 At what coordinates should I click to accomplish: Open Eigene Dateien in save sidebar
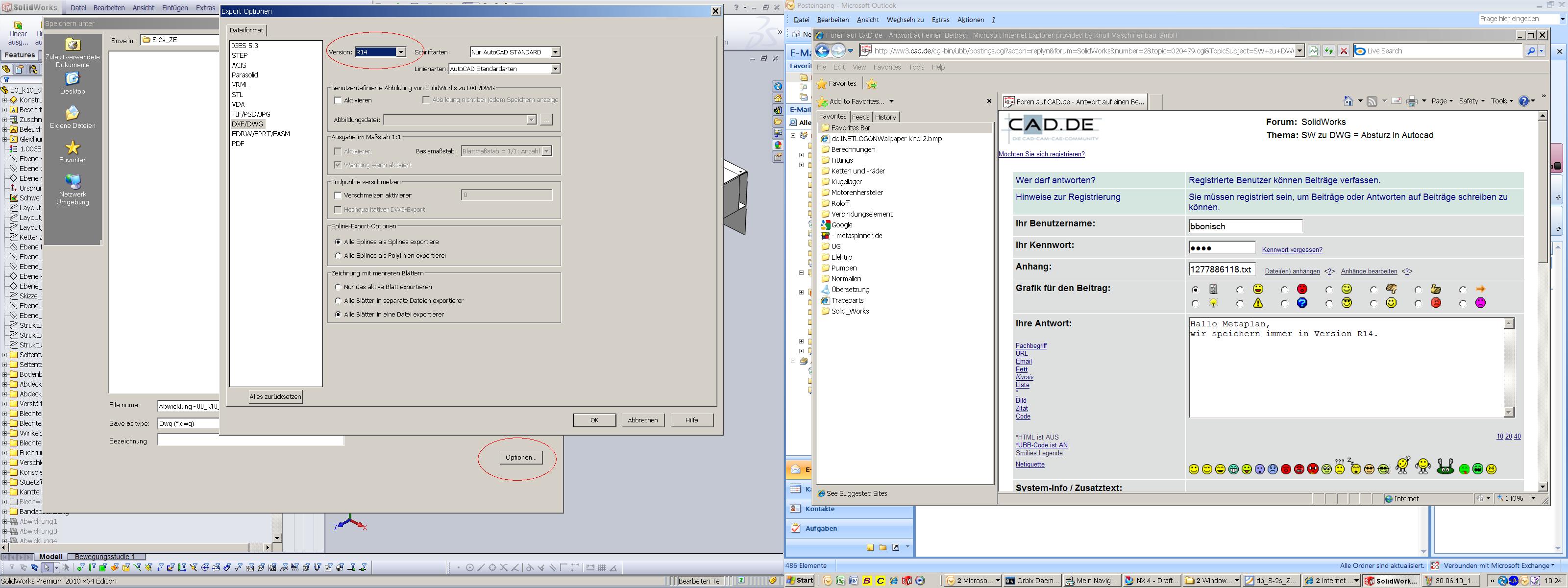73,118
